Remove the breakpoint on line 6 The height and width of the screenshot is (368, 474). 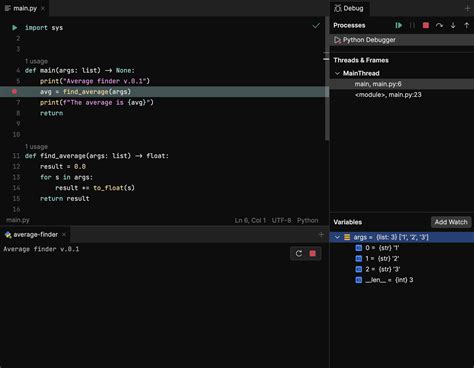pos(14,92)
